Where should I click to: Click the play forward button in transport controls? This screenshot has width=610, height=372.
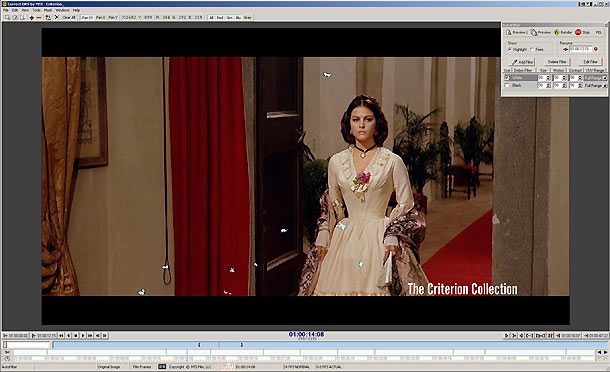tap(83, 335)
